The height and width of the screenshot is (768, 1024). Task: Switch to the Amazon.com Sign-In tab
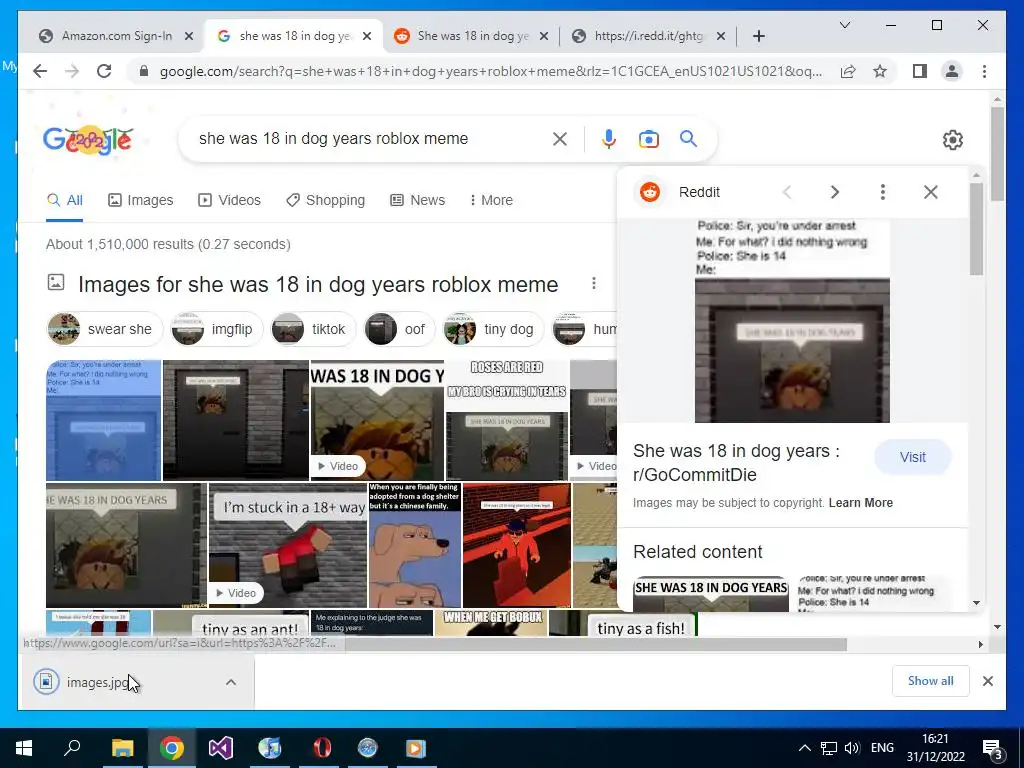[116, 36]
